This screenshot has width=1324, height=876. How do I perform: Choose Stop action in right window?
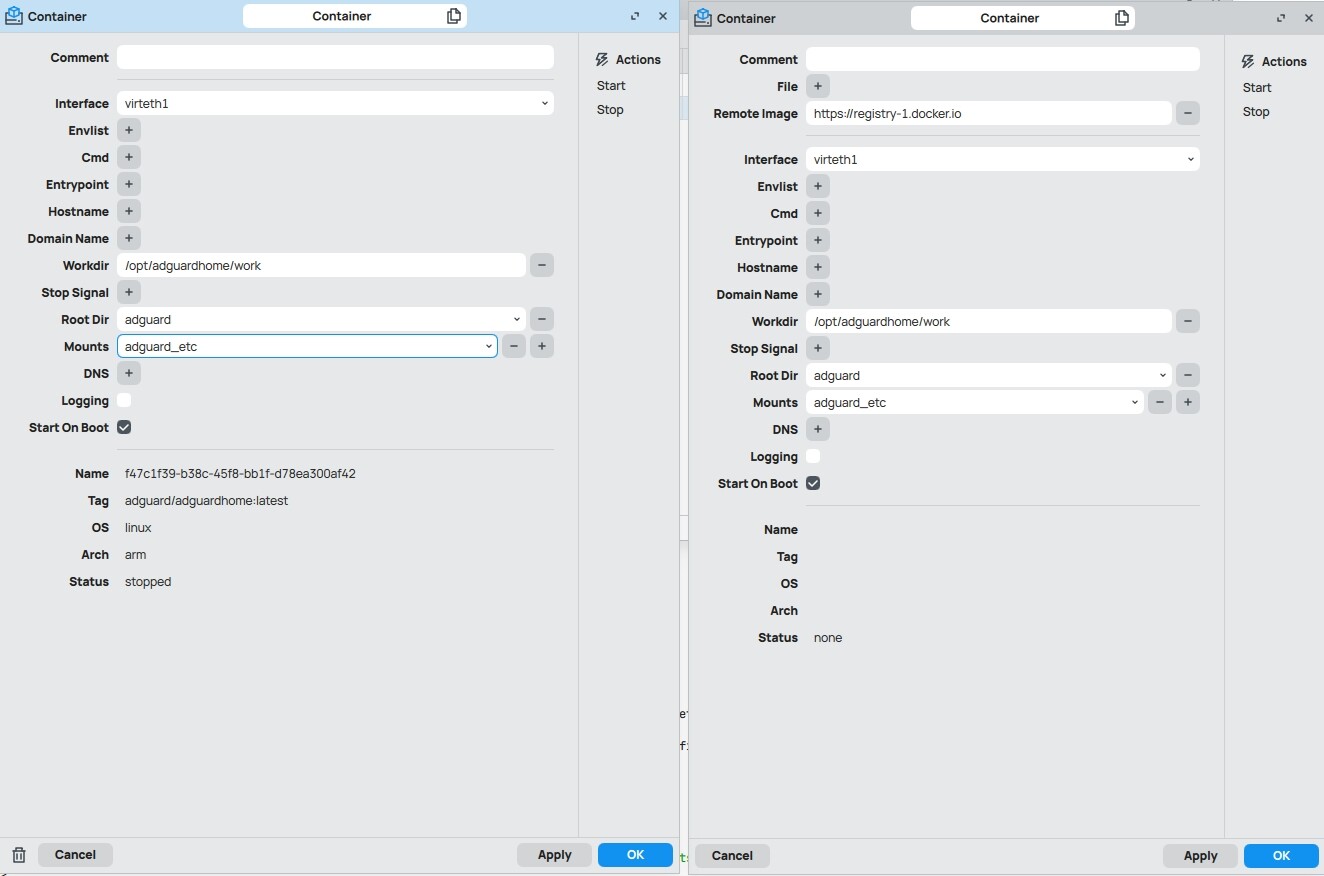coord(1256,111)
